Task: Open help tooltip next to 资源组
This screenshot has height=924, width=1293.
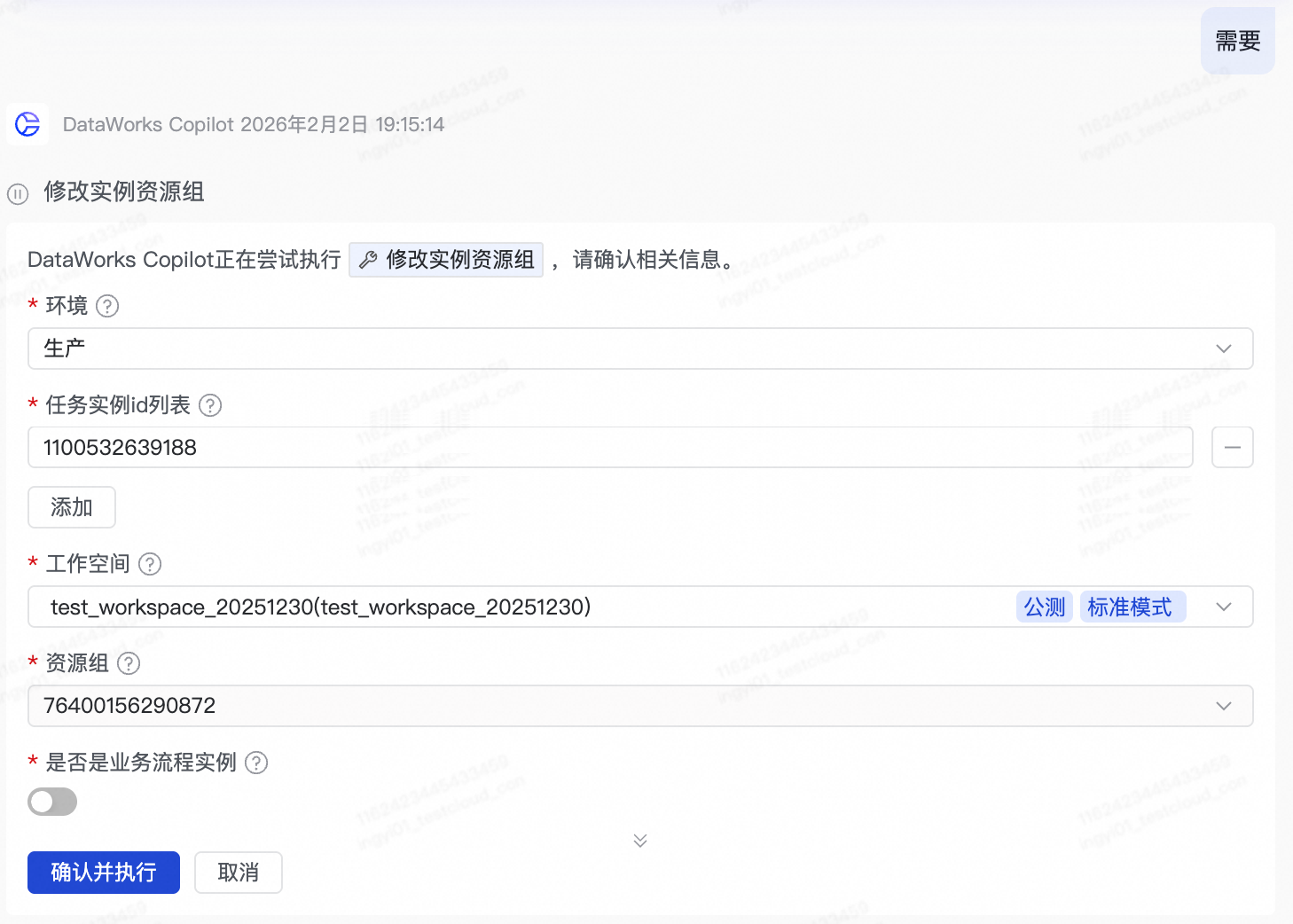Action: pos(129,663)
